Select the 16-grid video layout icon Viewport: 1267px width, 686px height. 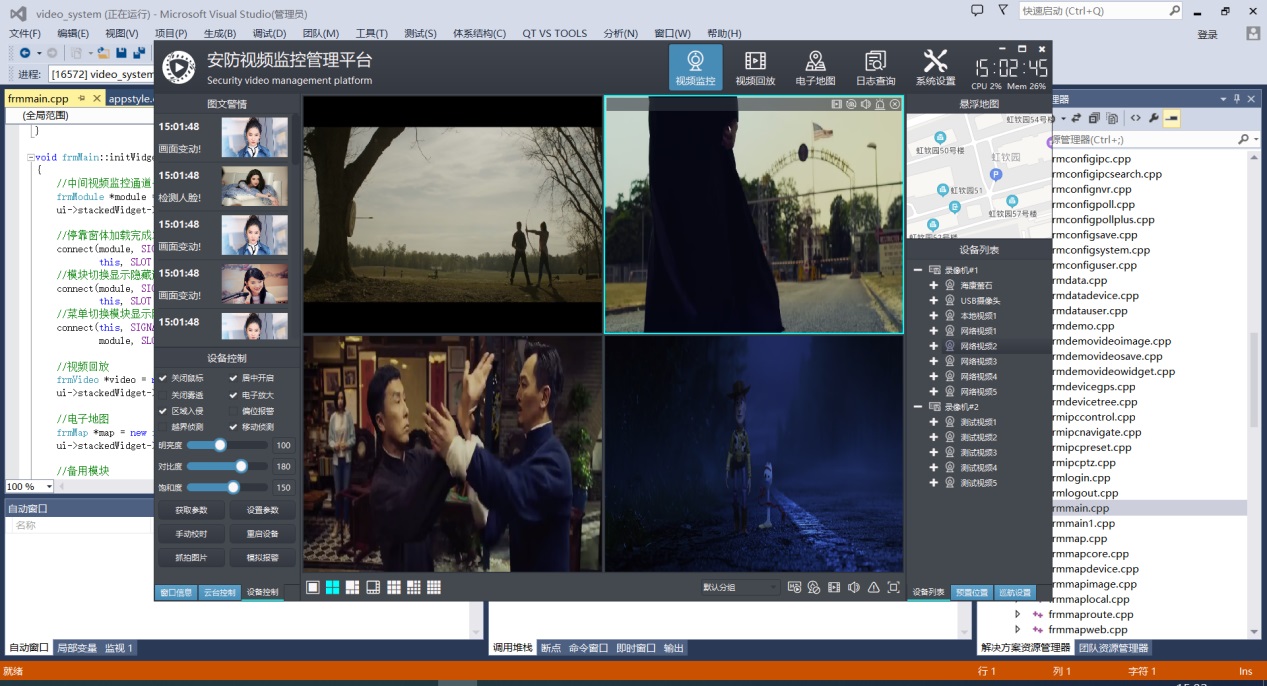434,587
